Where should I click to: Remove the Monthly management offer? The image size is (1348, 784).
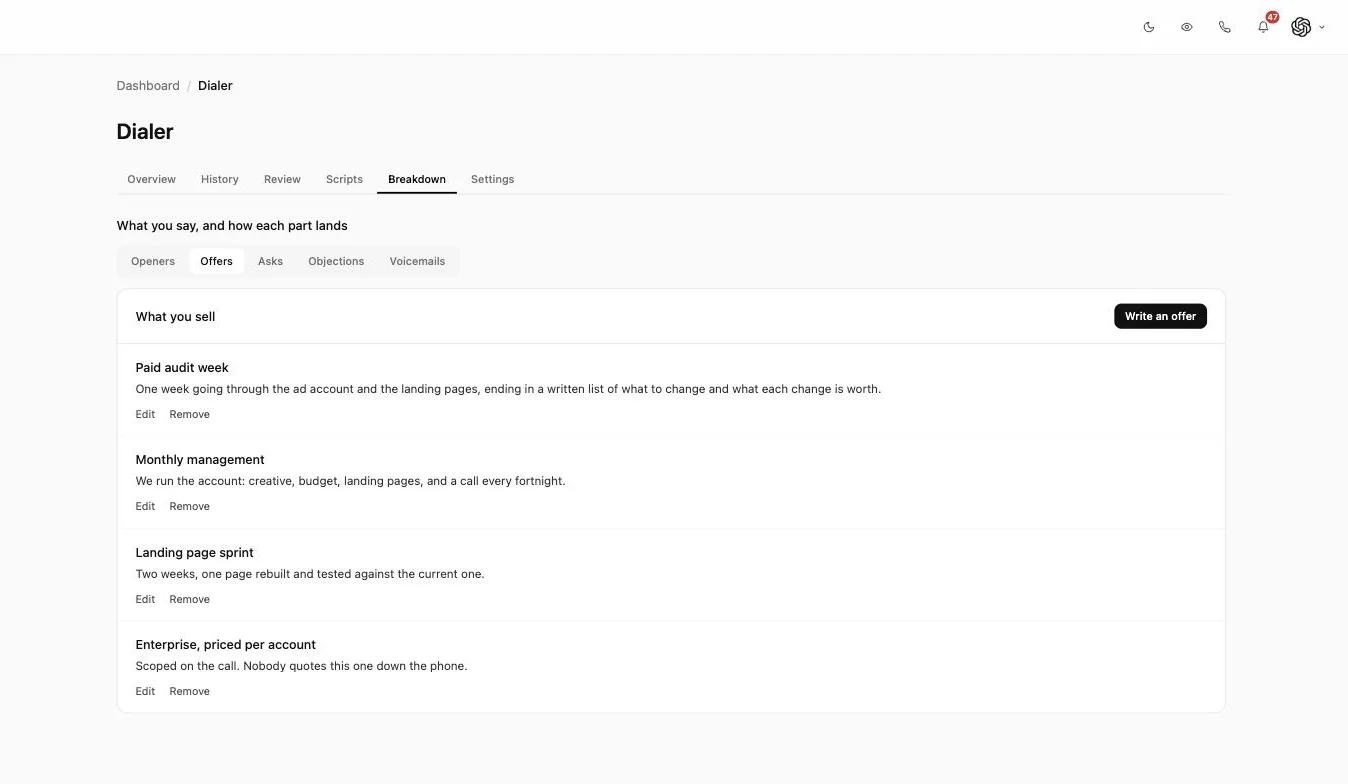[x=189, y=506]
